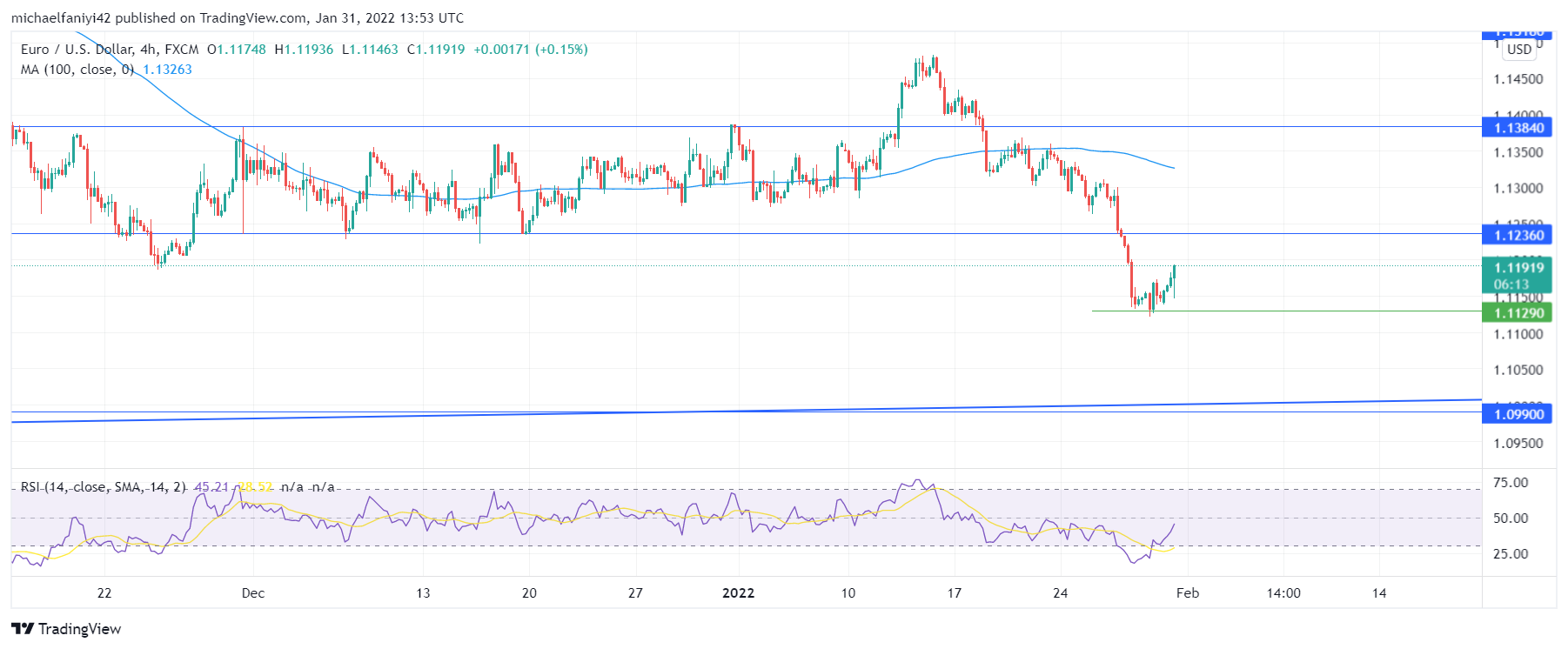Select the 1.12360 price level label

1518,235
